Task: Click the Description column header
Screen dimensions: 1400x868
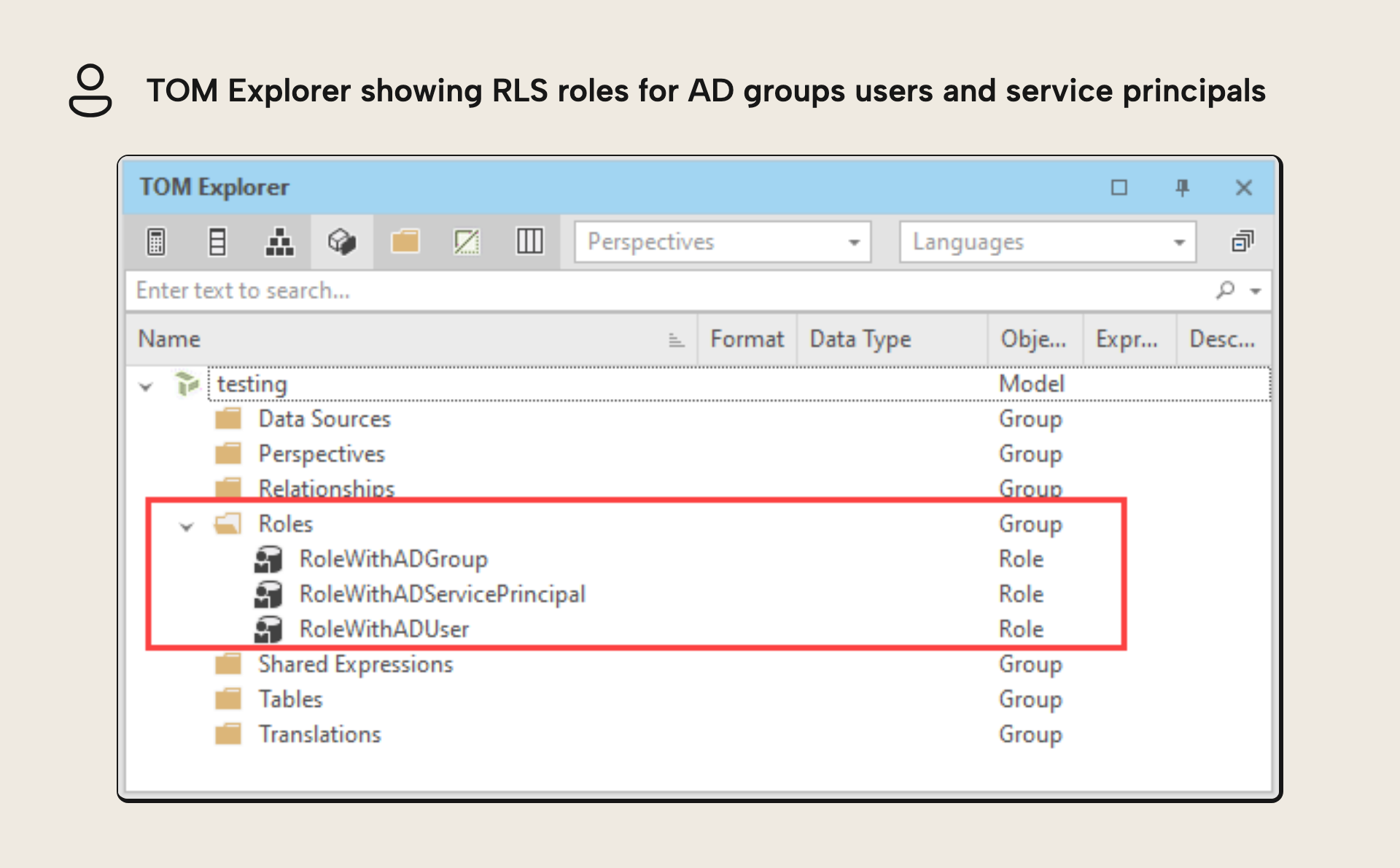Action: coord(1224,339)
